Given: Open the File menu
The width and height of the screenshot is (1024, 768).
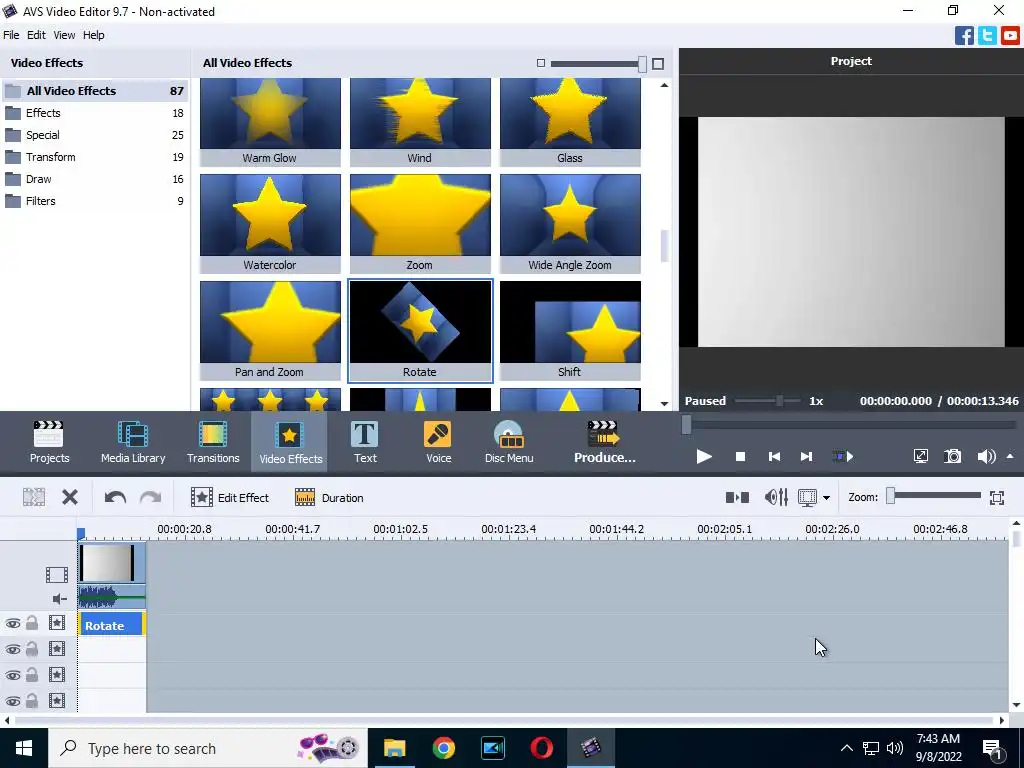Looking at the screenshot, I should pos(11,35).
